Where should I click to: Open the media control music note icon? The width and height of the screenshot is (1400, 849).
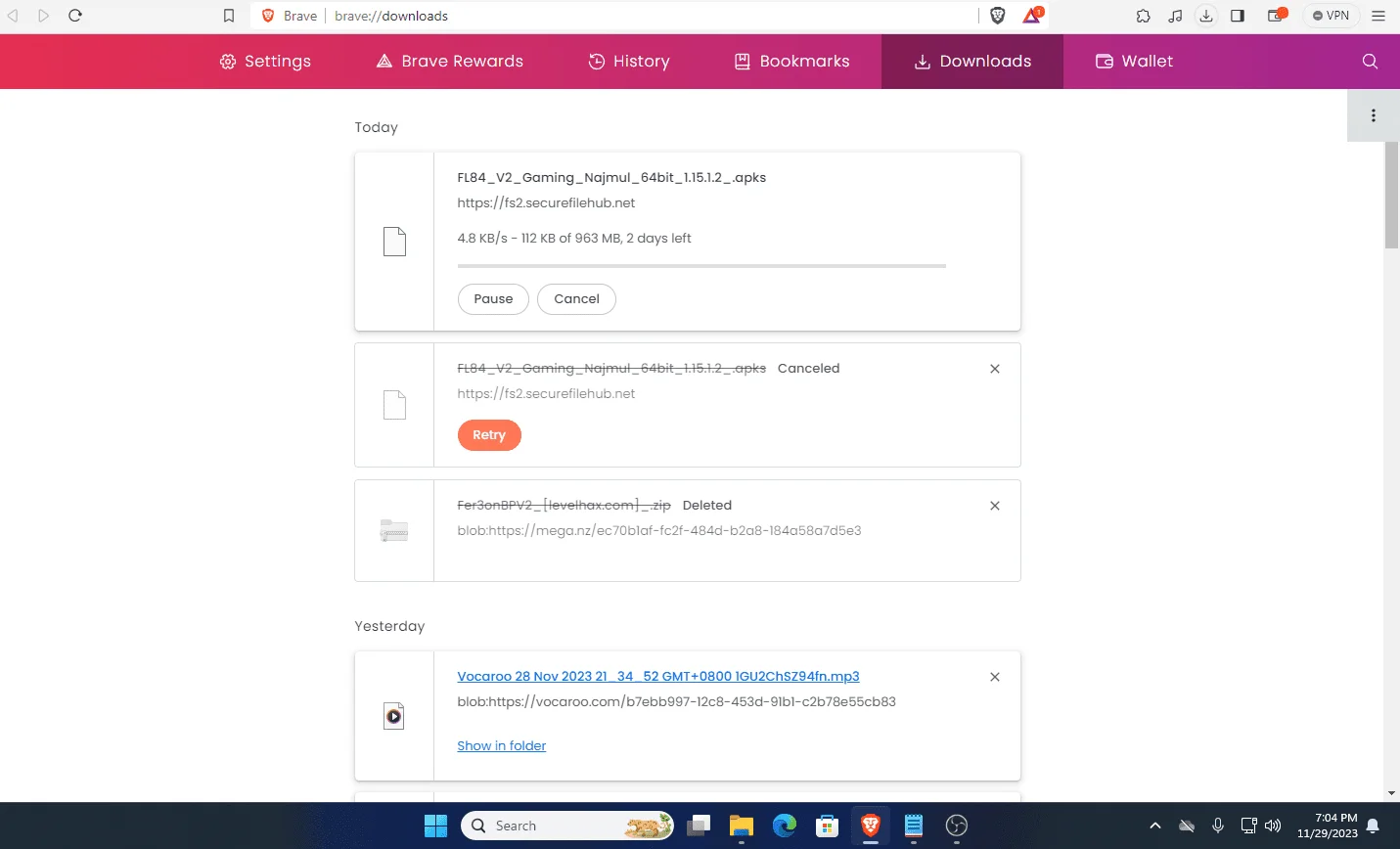(x=1175, y=16)
